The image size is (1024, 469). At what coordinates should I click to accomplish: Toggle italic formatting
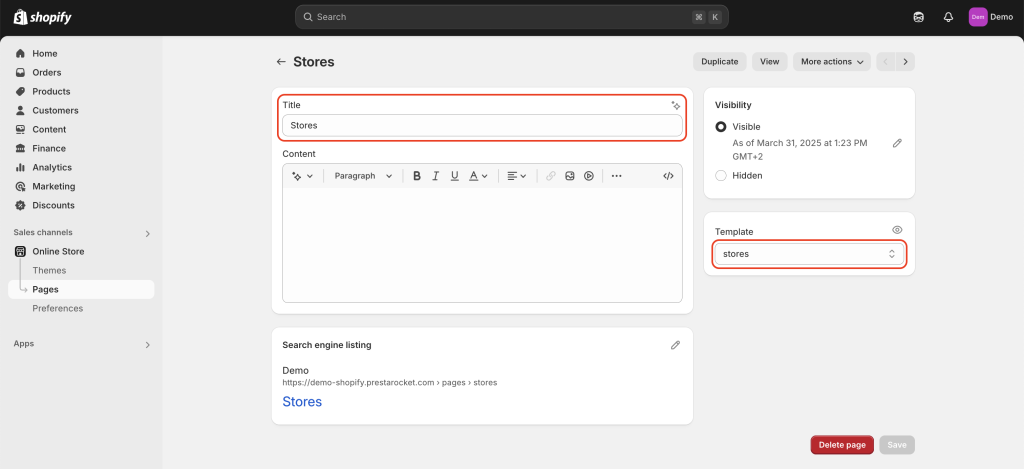pyautogui.click(x=436, y=176)
